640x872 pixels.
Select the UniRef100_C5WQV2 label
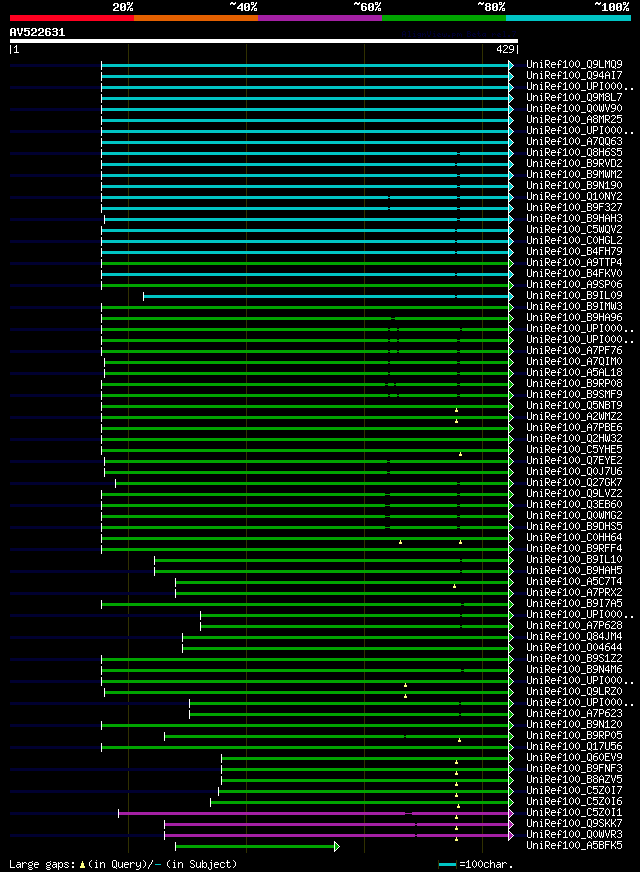(x=574, y=229)
